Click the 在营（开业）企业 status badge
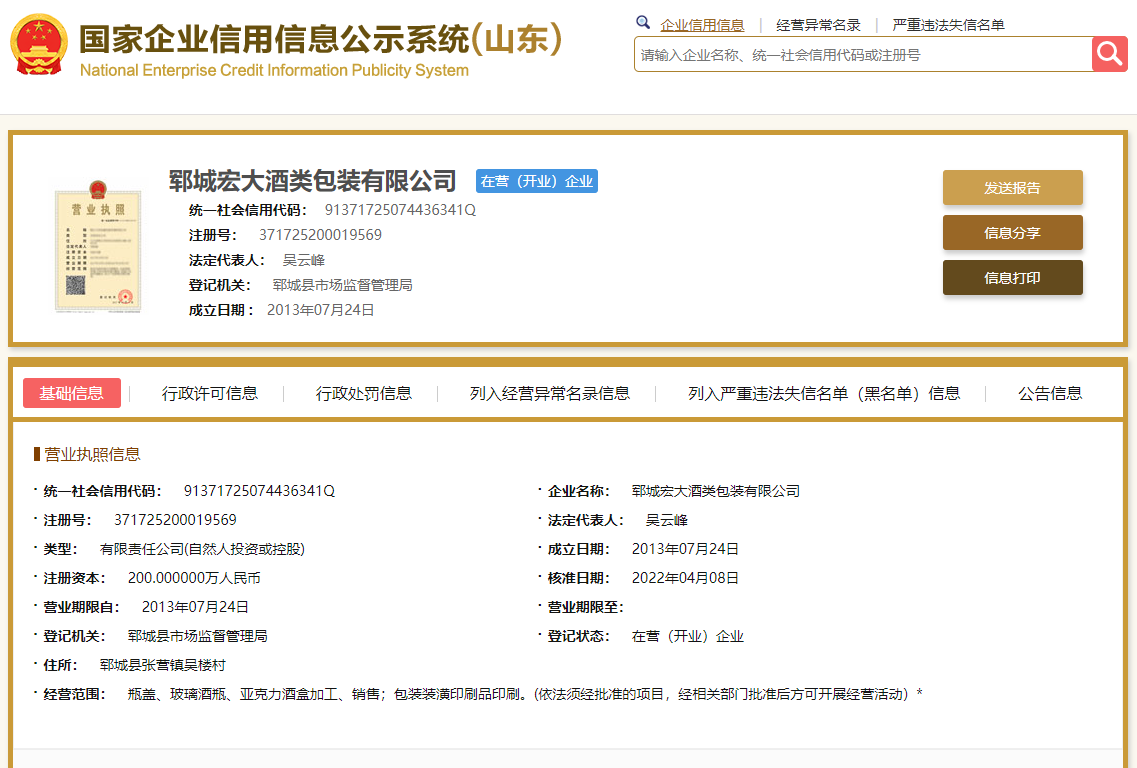 pyautogui.click(x=536, y=181)
